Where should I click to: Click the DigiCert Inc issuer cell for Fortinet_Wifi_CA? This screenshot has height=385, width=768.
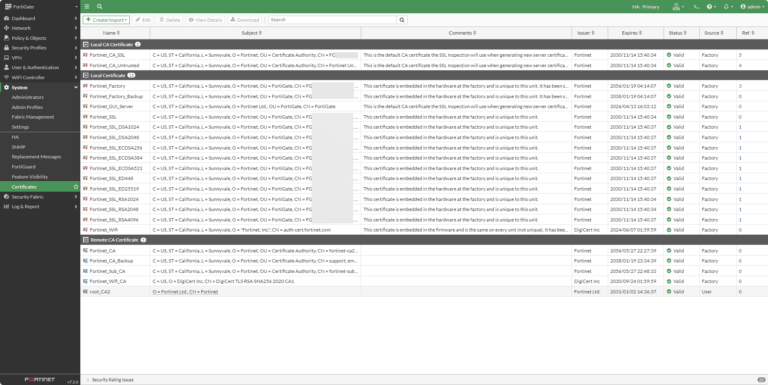[x=587, y=281]
